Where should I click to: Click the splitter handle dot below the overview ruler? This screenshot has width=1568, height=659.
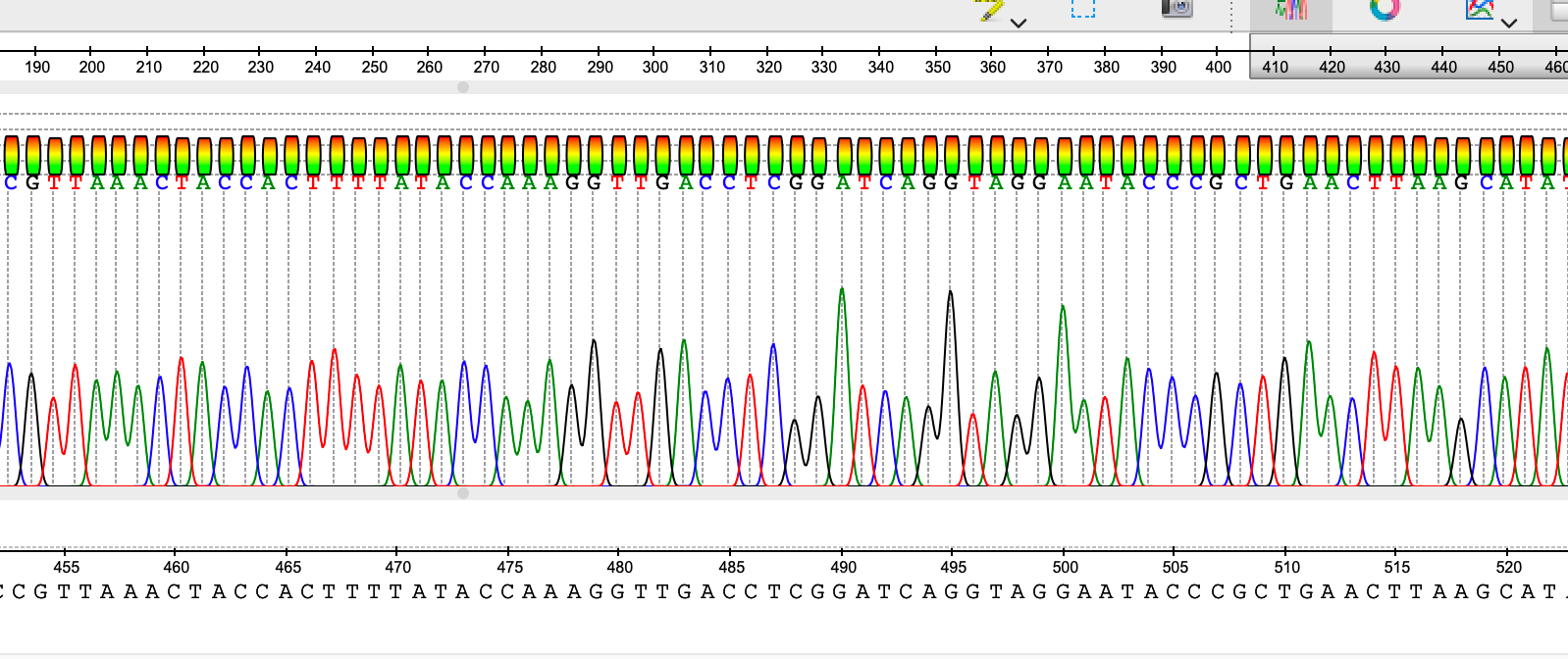463,87
